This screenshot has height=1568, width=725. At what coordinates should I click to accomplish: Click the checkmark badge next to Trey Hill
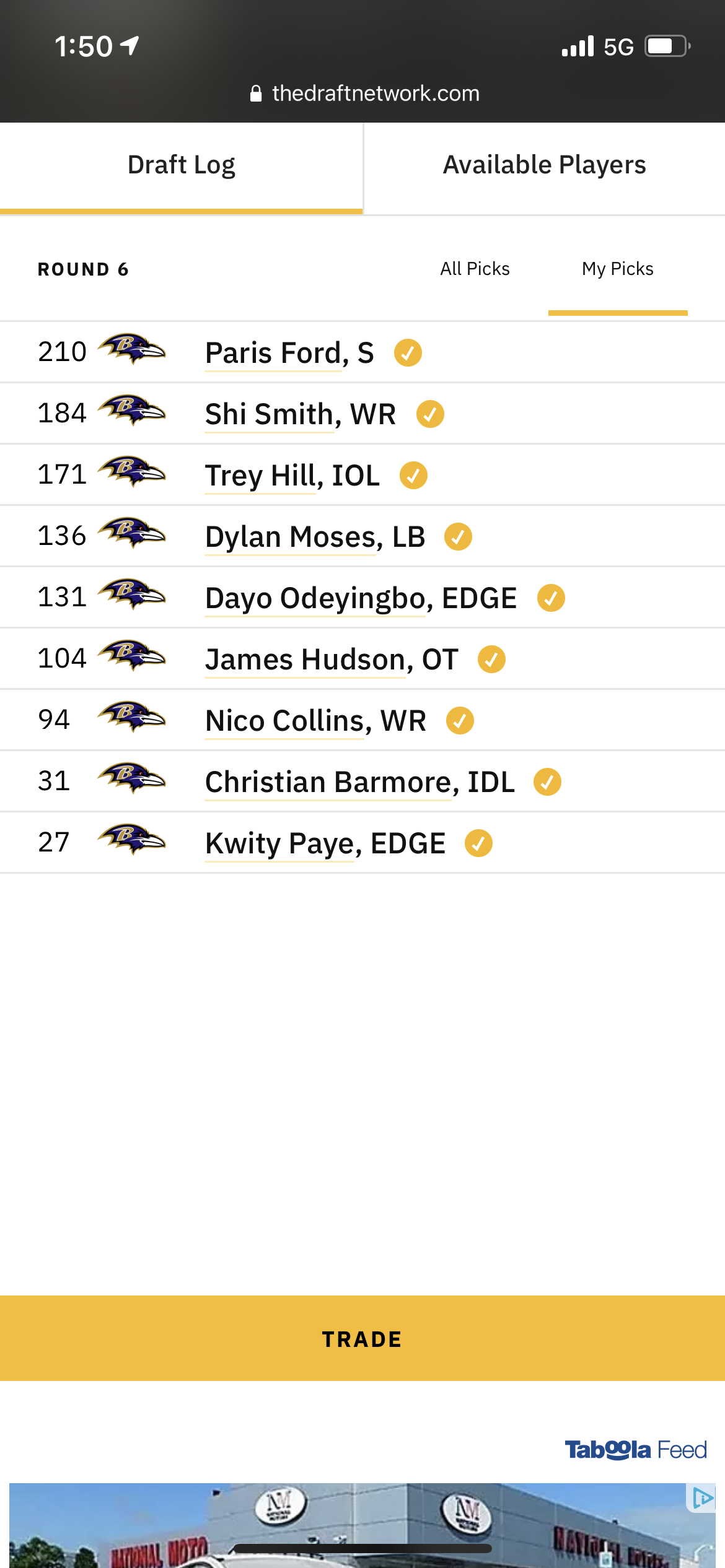(413, 476)
